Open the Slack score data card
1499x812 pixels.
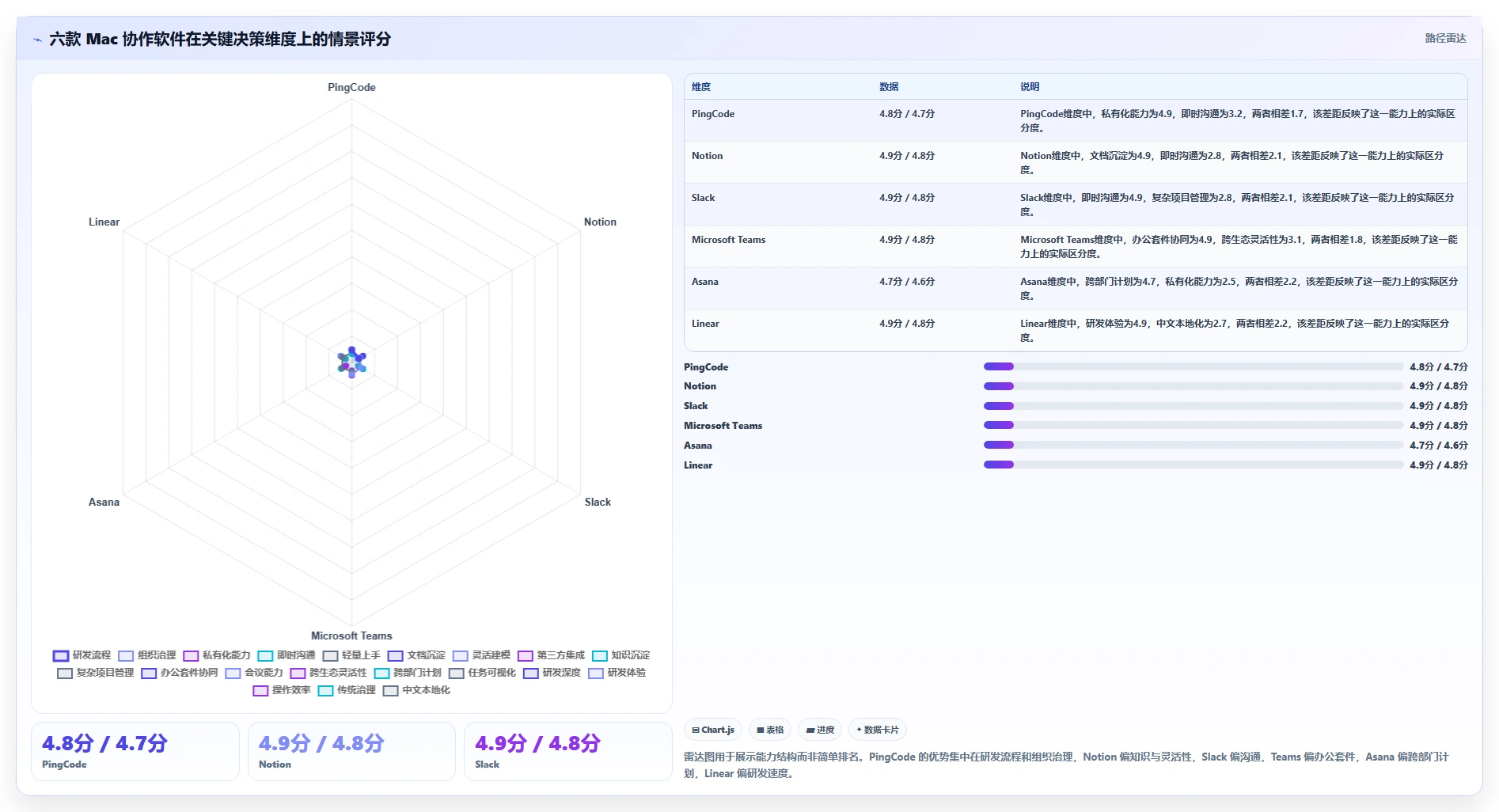pyautogui.click(x=567, y=751)
